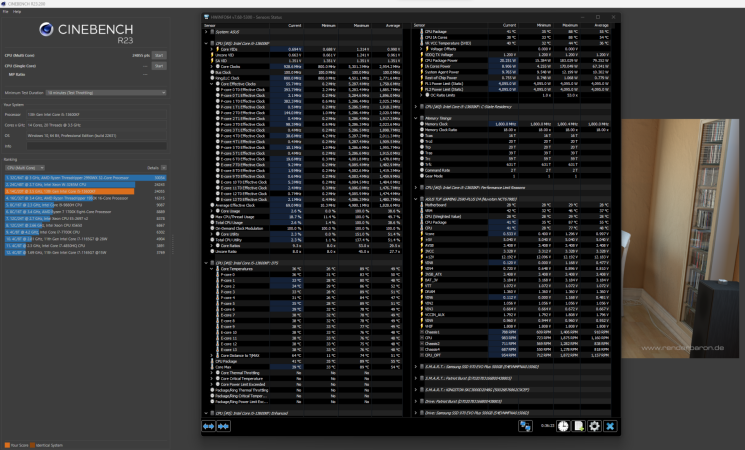Click the Processor field in Your System
The width and height of the screenshot is (745, 450).
coord(96,115)
